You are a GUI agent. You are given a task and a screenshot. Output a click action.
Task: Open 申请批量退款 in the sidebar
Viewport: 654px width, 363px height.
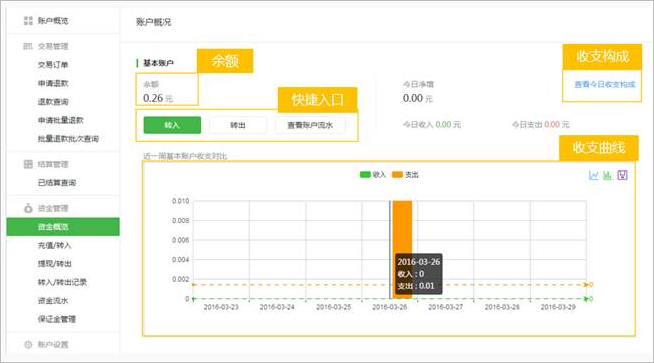coord(60,120)
